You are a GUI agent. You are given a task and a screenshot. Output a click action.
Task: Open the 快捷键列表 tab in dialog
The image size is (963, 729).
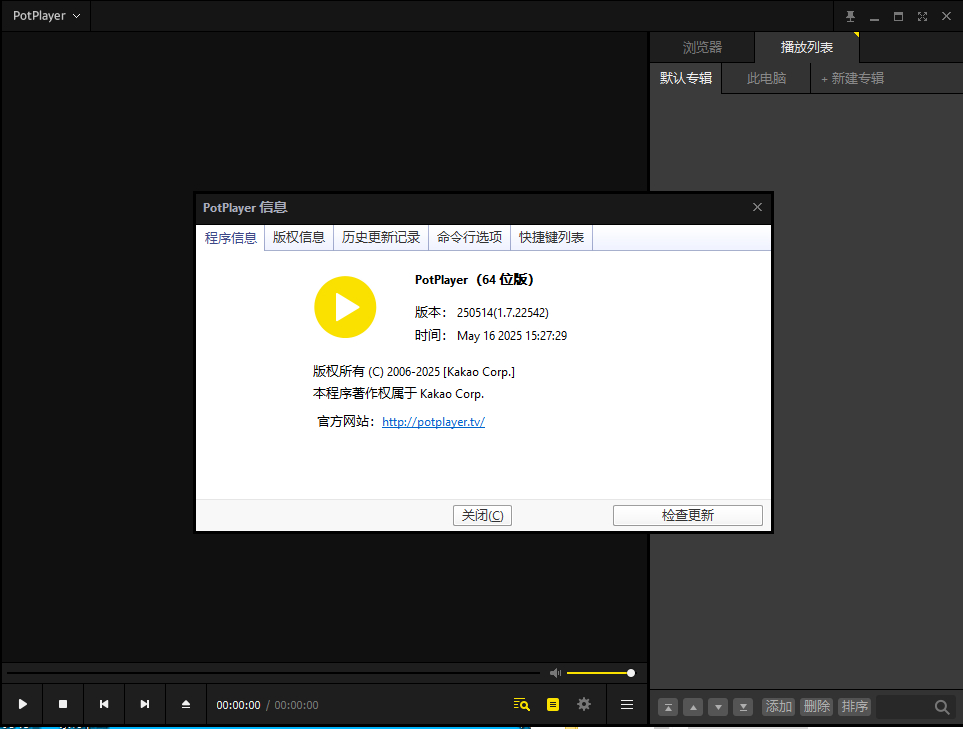[552, 237]
